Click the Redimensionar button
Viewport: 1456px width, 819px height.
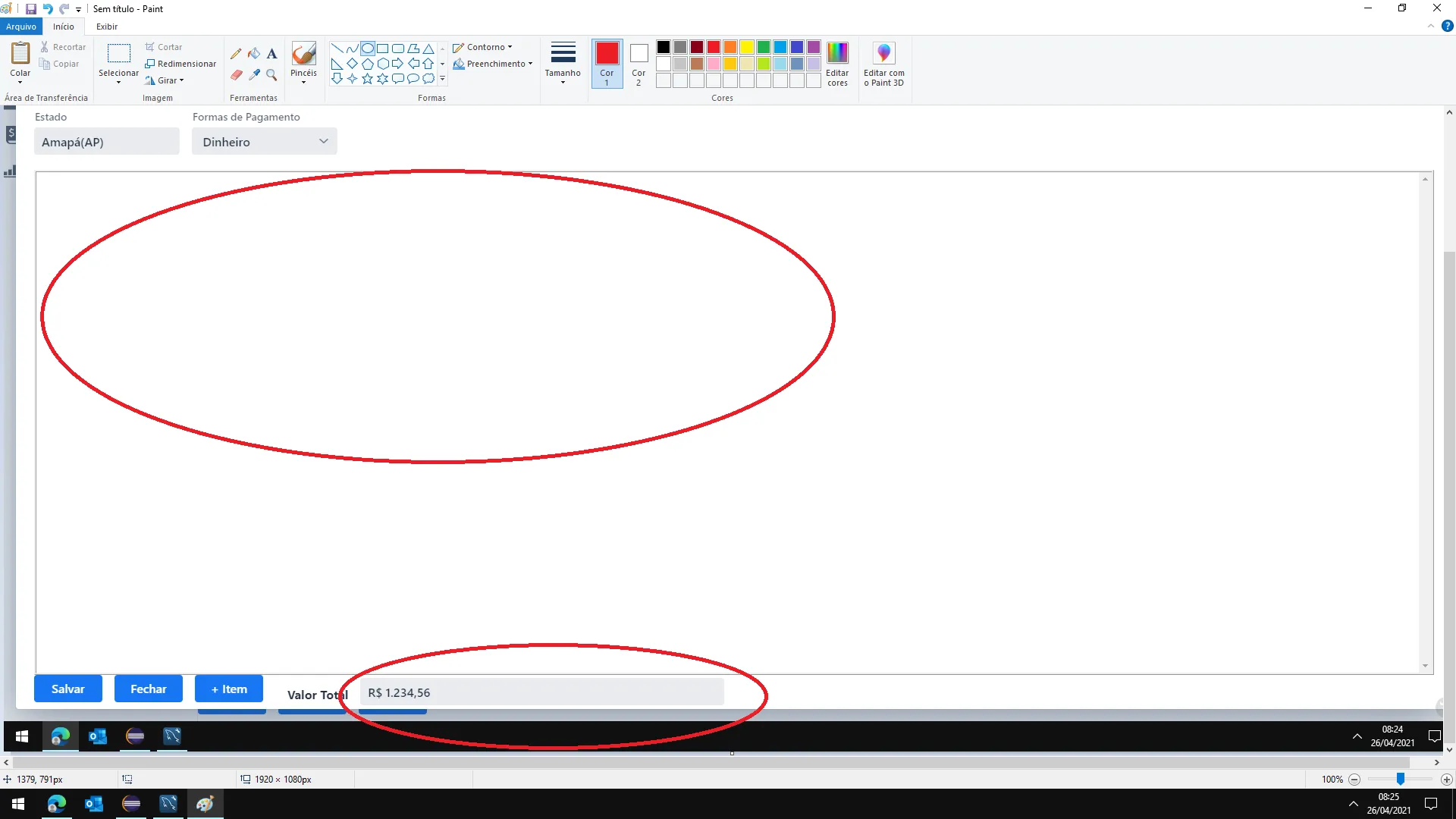click(x=180, y=64)
